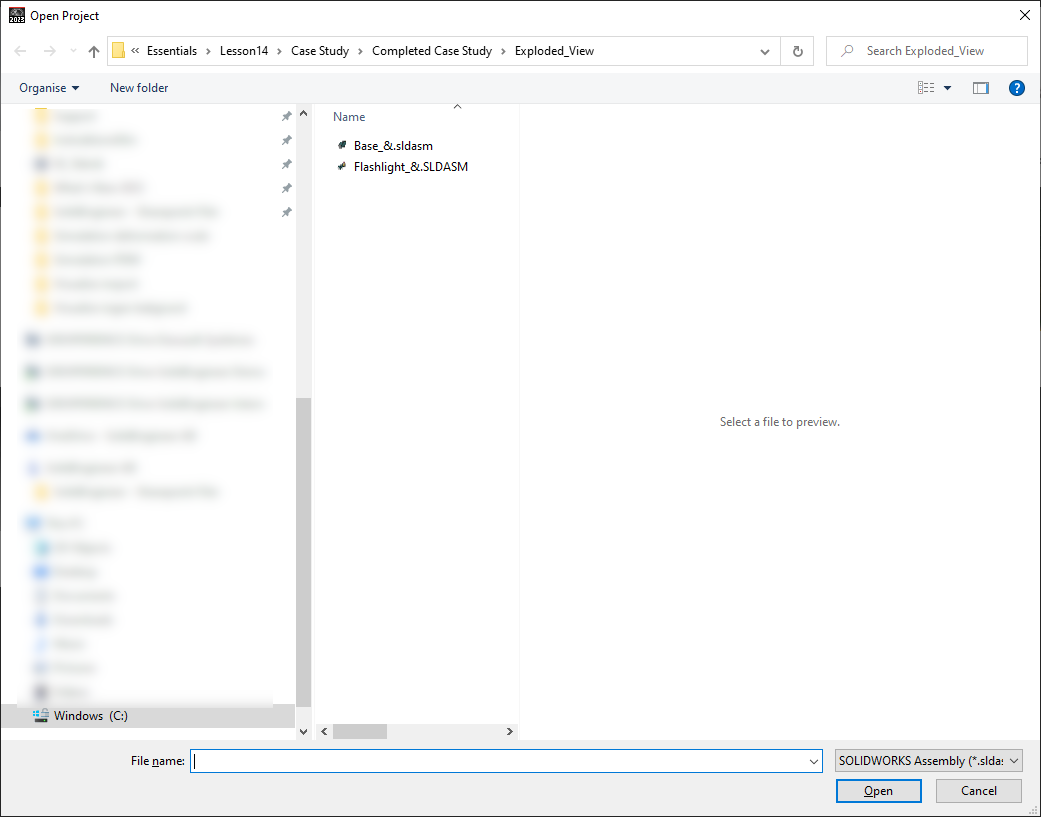Screen dimensions: 1041x817
Task: Expand the address bar history dropdown
Action: click(765, 51)
